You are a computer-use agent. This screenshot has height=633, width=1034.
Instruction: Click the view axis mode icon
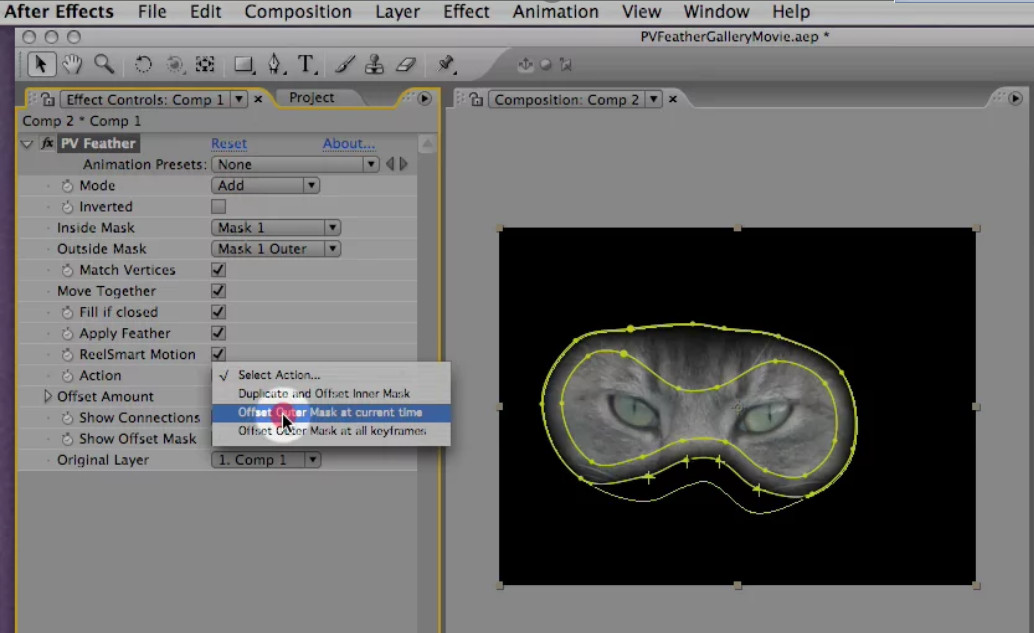point(566,65)
